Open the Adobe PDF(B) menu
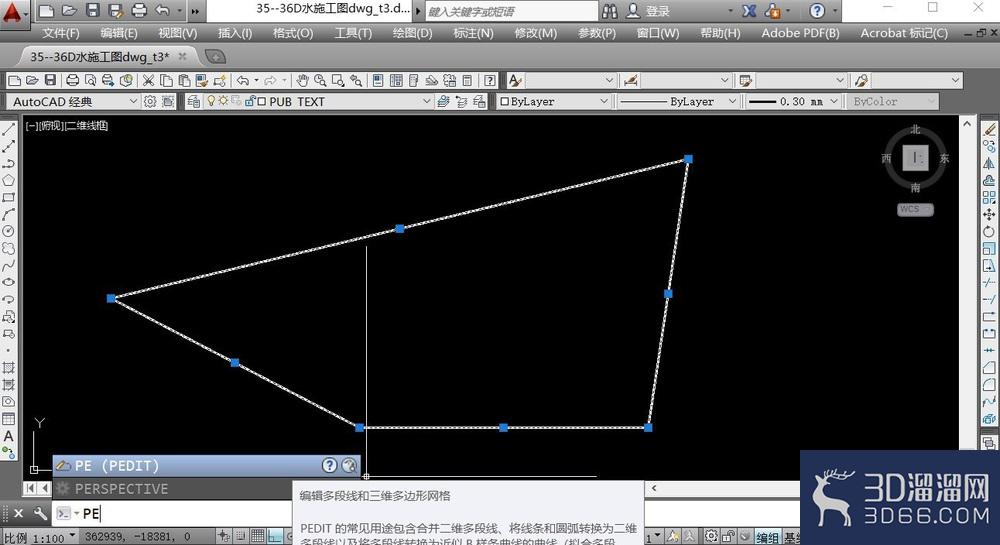This screenshot has width=1000, height=545. (800, 33)
